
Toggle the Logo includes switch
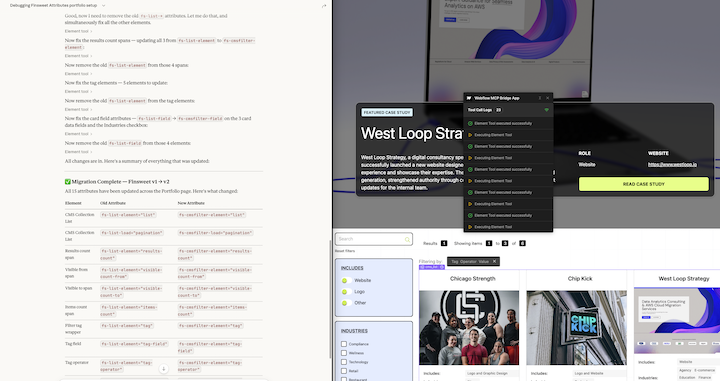tap(346, 291)
